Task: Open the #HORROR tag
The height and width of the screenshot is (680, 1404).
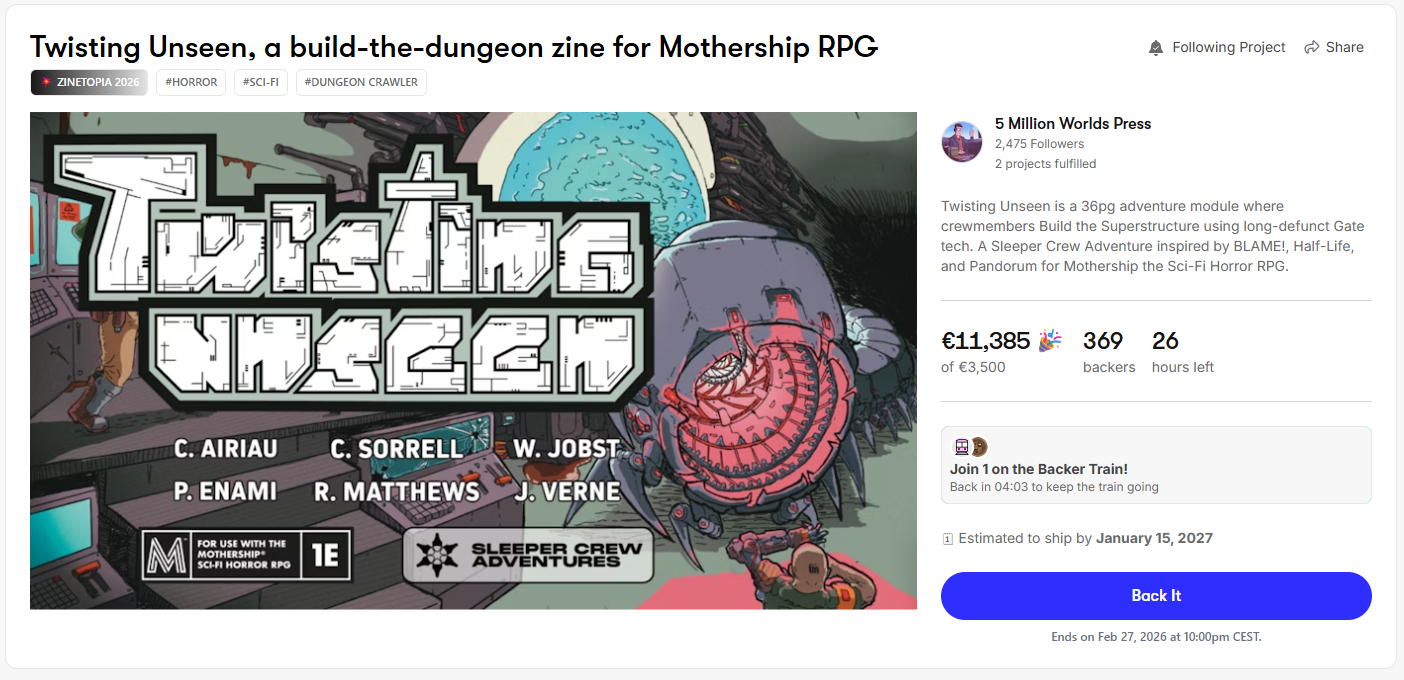Action: click(x=190, y=82)
